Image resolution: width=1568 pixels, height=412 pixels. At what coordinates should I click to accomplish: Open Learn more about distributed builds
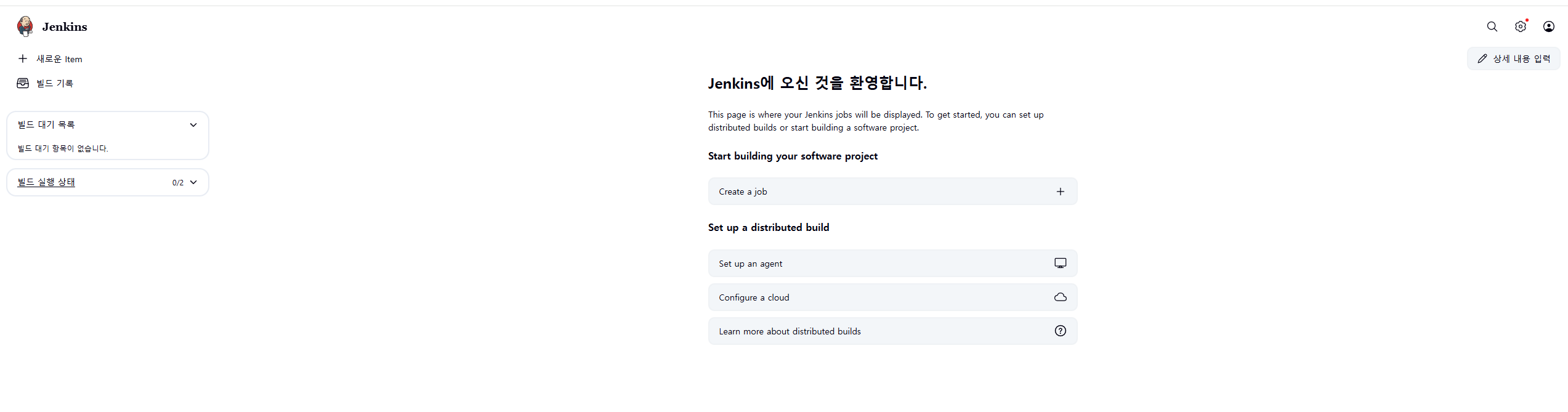pos(790,331)
